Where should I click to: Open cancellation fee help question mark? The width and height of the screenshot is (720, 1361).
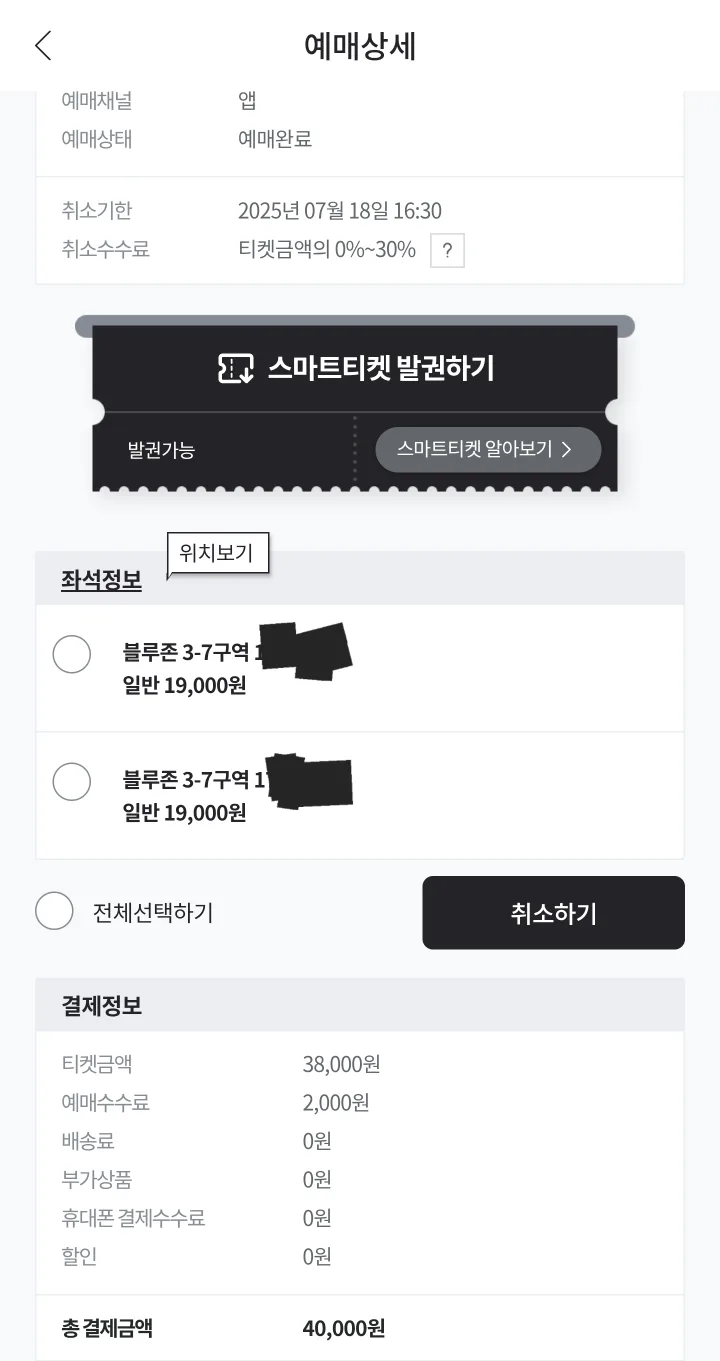pyautogui.click(x=447, y=251)
